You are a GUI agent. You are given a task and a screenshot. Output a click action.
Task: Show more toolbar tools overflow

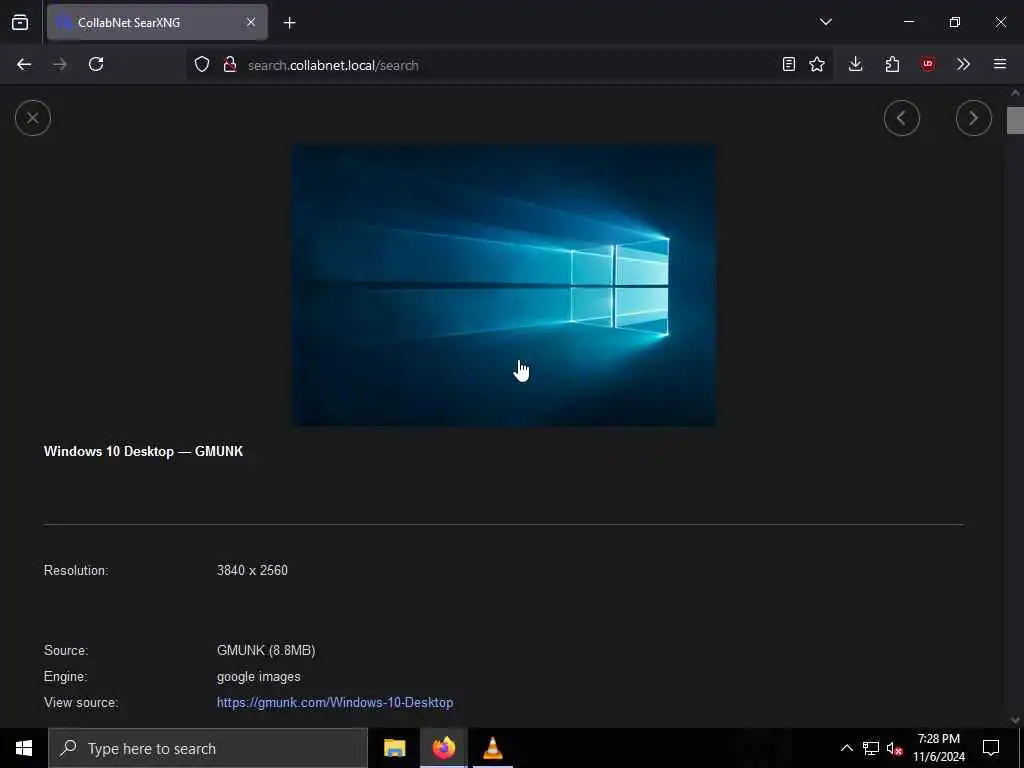point(963,65)
